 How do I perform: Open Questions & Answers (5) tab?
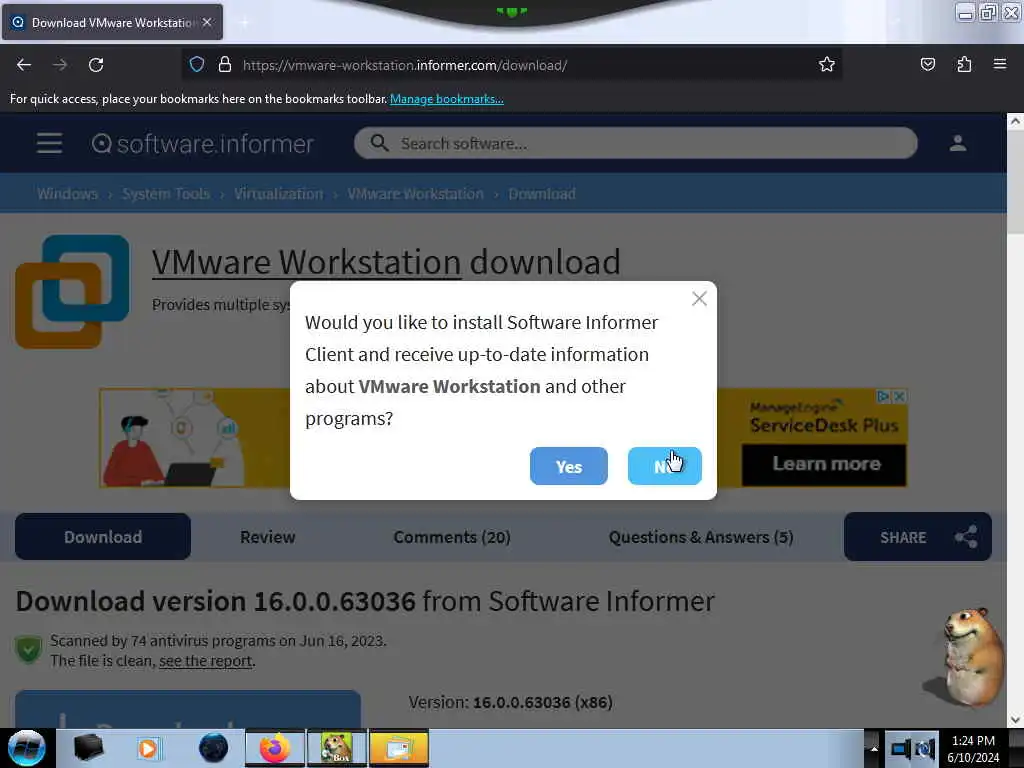(701, 537)
